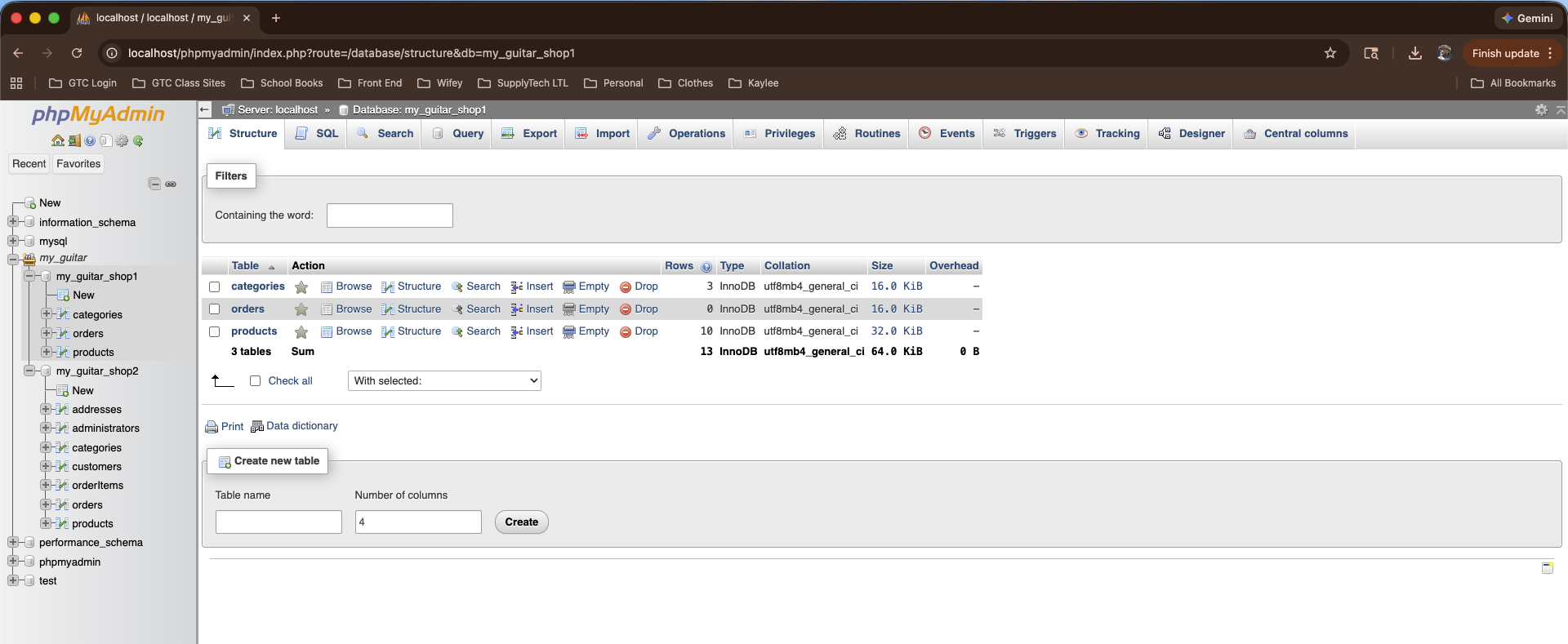Tick the products table checkbox
Screen dimensions: 1568x644
pos(215,331)
